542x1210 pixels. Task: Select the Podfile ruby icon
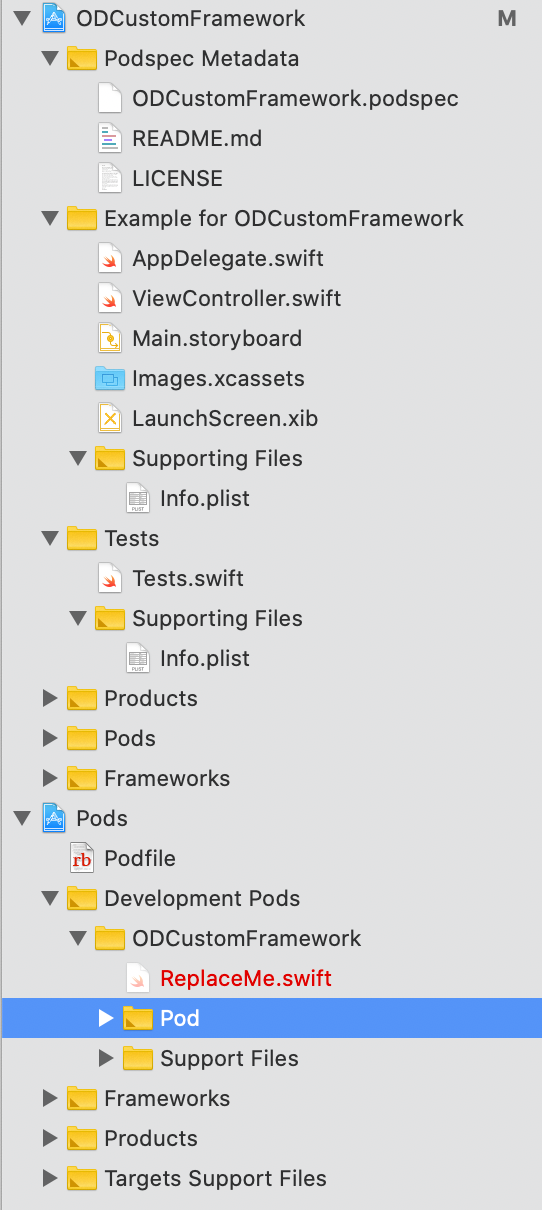point(82,858)
